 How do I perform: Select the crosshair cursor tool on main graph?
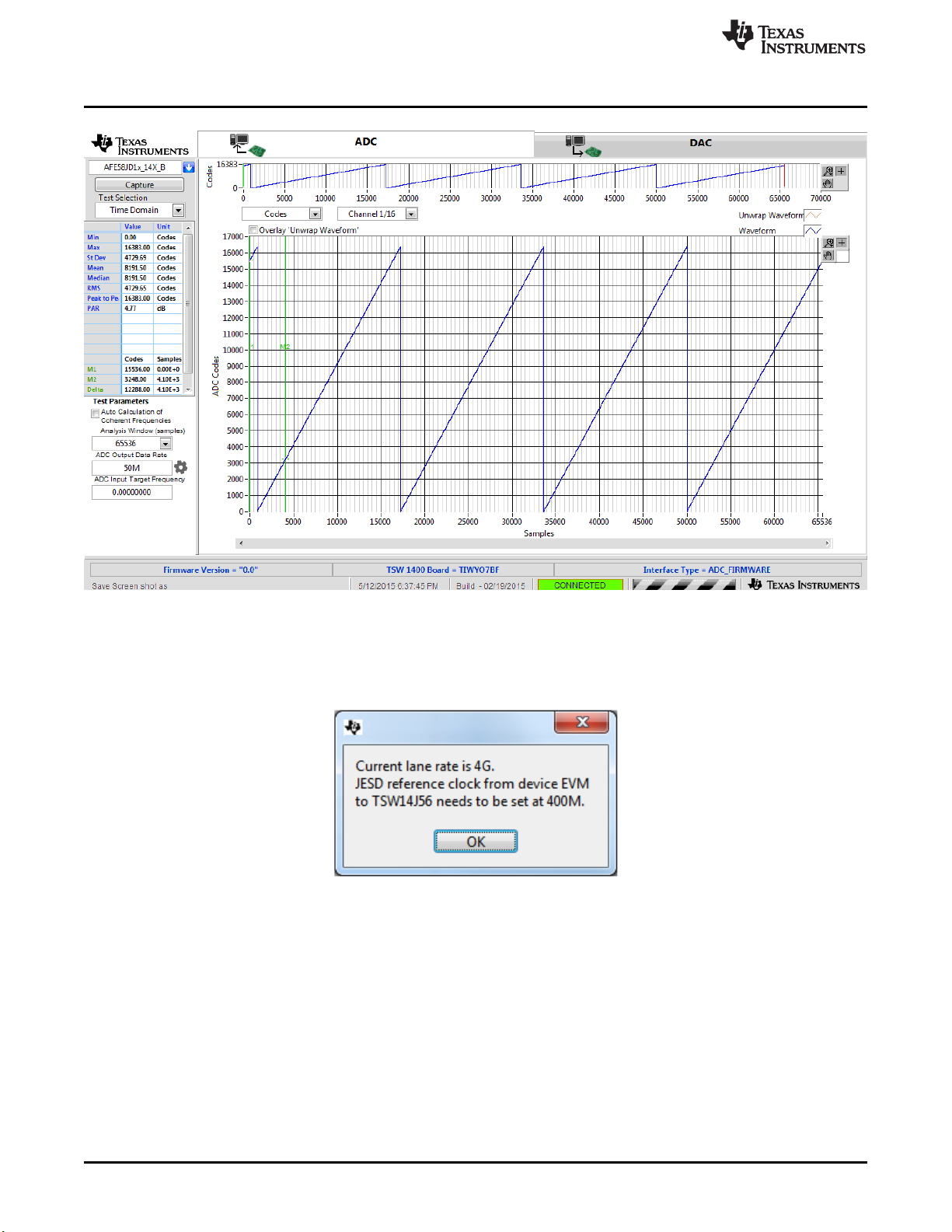[x=842, y=243]
